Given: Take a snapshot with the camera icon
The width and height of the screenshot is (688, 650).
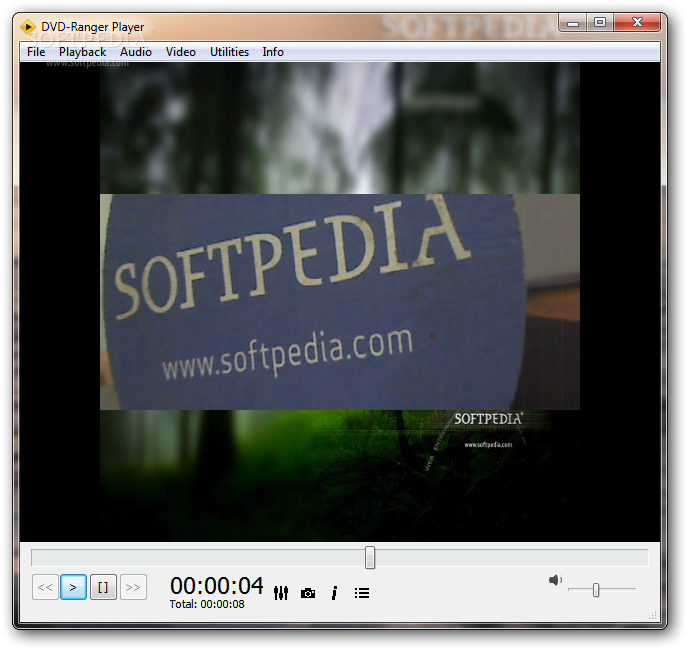Looking at the screenshot, I should (x=308, y=593).
